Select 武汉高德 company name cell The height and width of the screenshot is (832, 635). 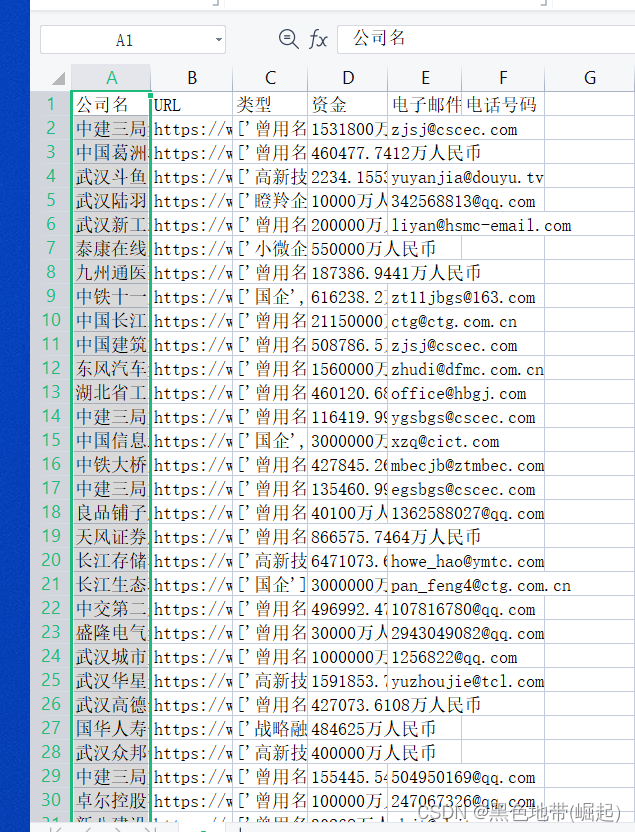point(111,705)
